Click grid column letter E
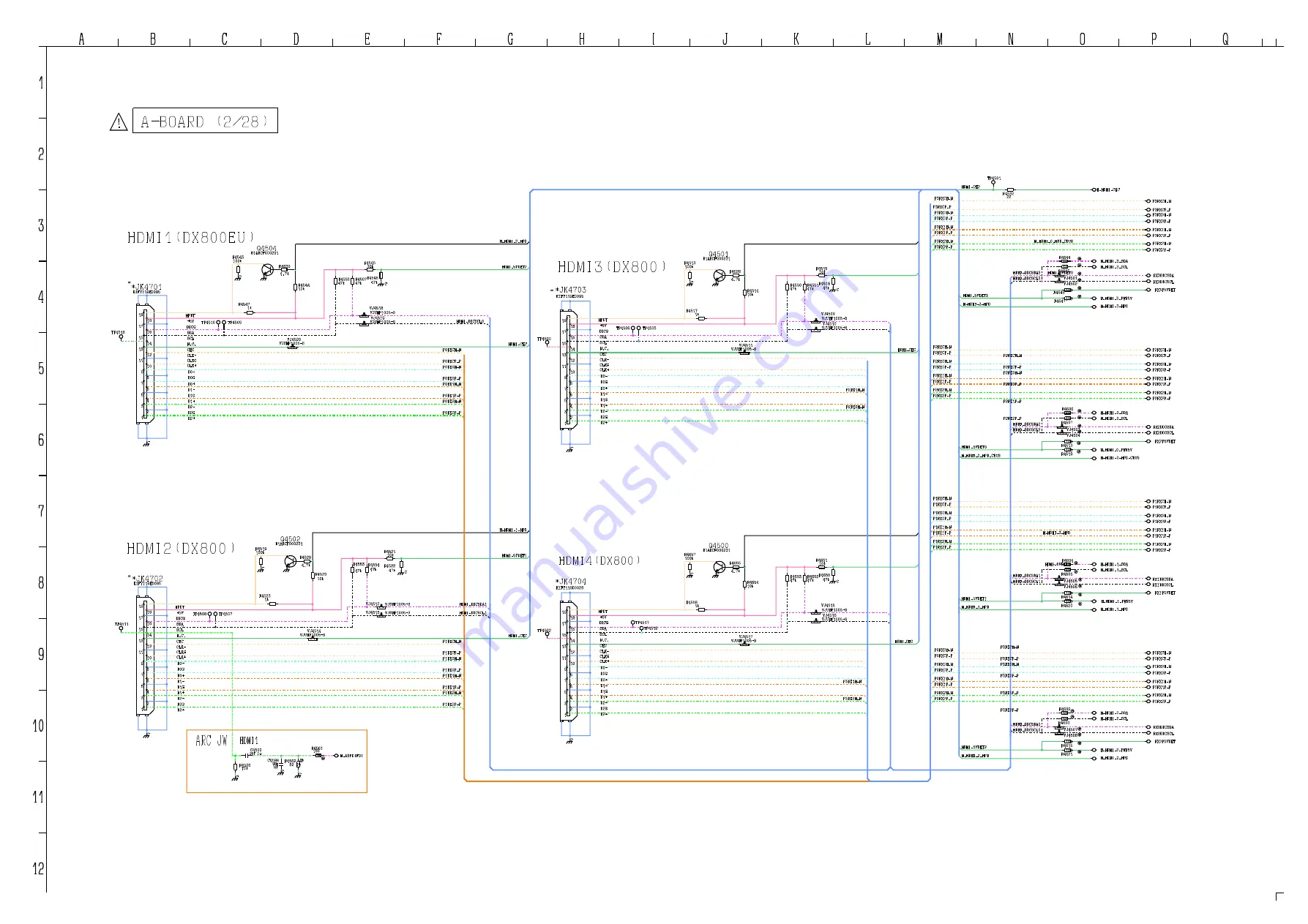 point(367,40)
